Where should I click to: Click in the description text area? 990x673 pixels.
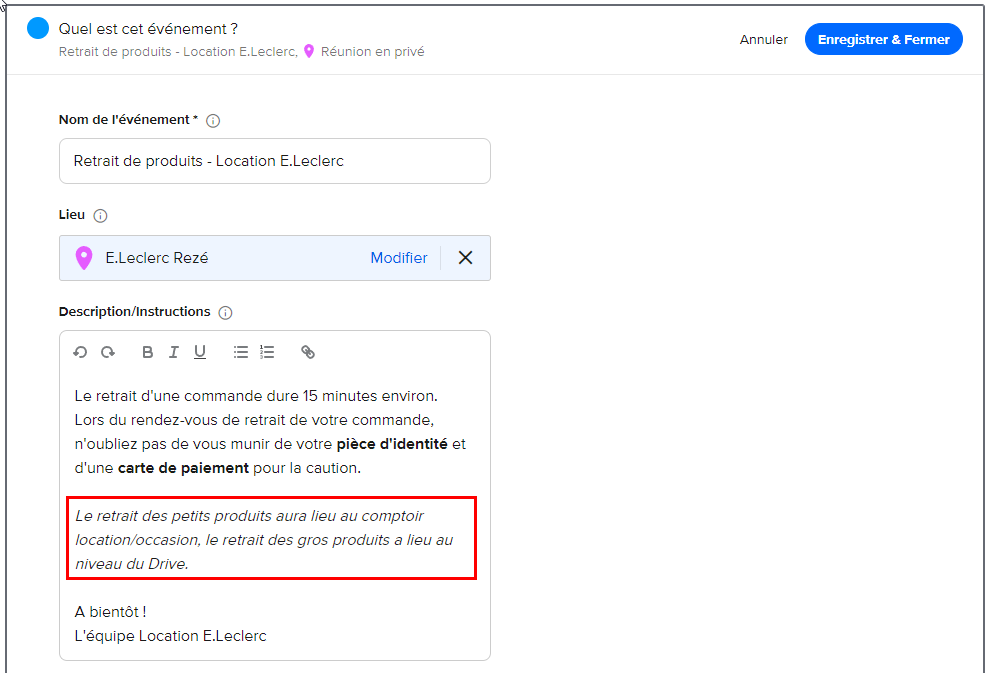(x=275, y=516)
